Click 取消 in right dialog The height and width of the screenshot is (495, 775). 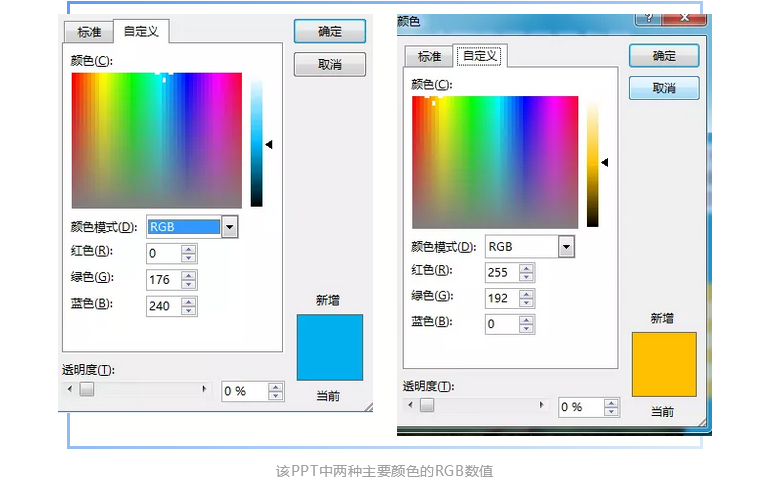click(x=664, y=89)
